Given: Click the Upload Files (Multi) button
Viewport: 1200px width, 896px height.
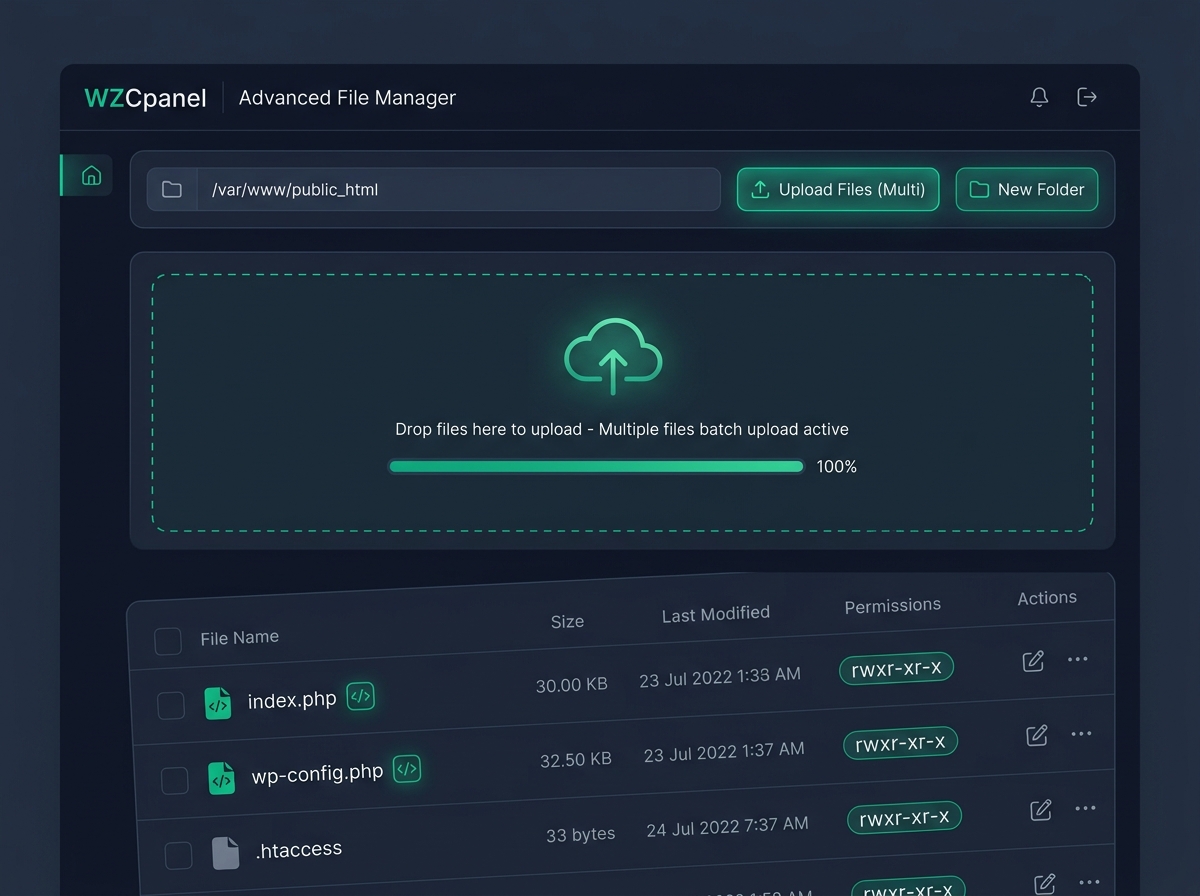Looking at the screenshot, I should [x=838, y=189].
